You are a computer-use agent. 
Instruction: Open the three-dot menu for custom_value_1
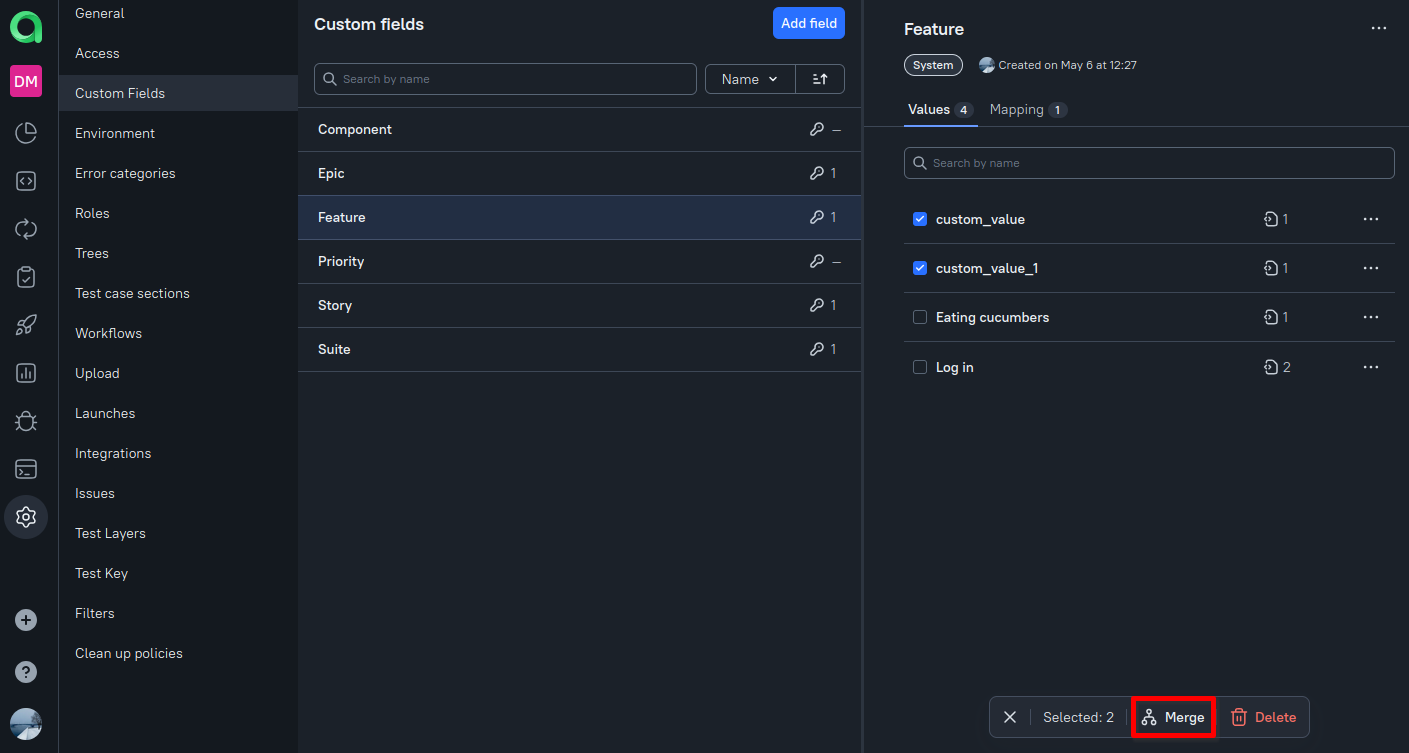tap(1370, 268)
